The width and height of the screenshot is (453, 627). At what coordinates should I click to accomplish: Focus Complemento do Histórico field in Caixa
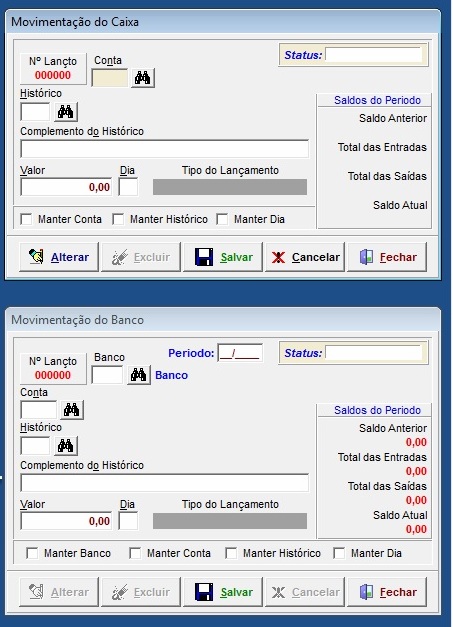164,149
